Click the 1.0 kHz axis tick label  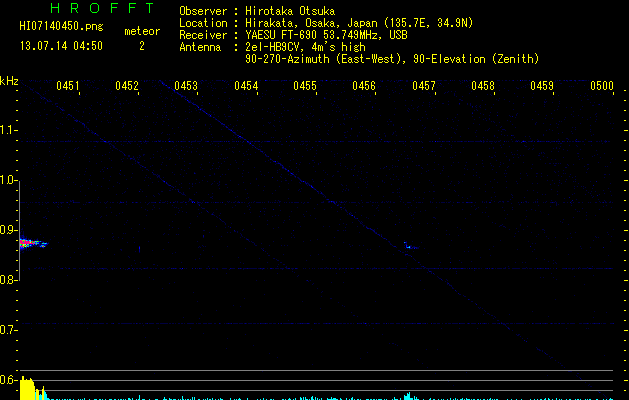point(8,180)
